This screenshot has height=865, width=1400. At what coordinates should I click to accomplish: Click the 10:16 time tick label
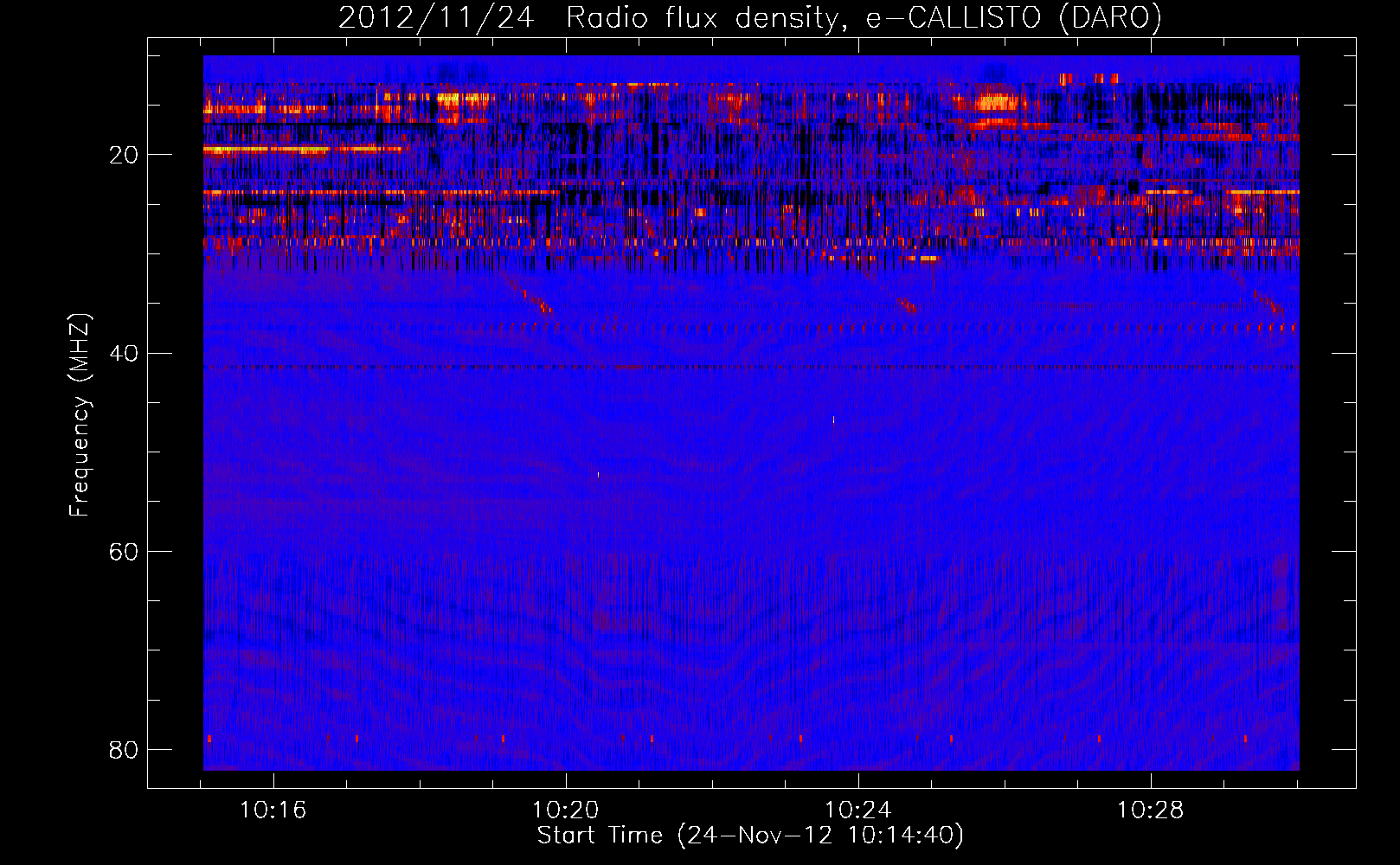click(x=273, y=811)
